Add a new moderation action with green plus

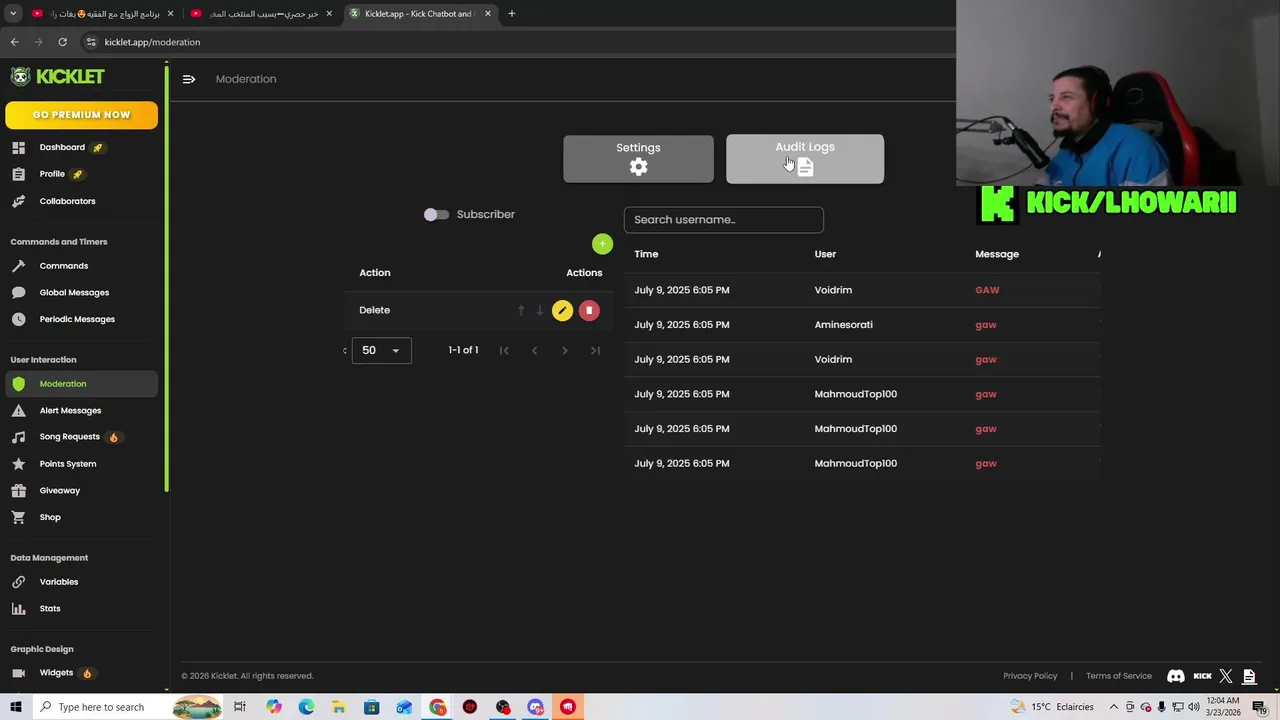(x=602, y=244)
